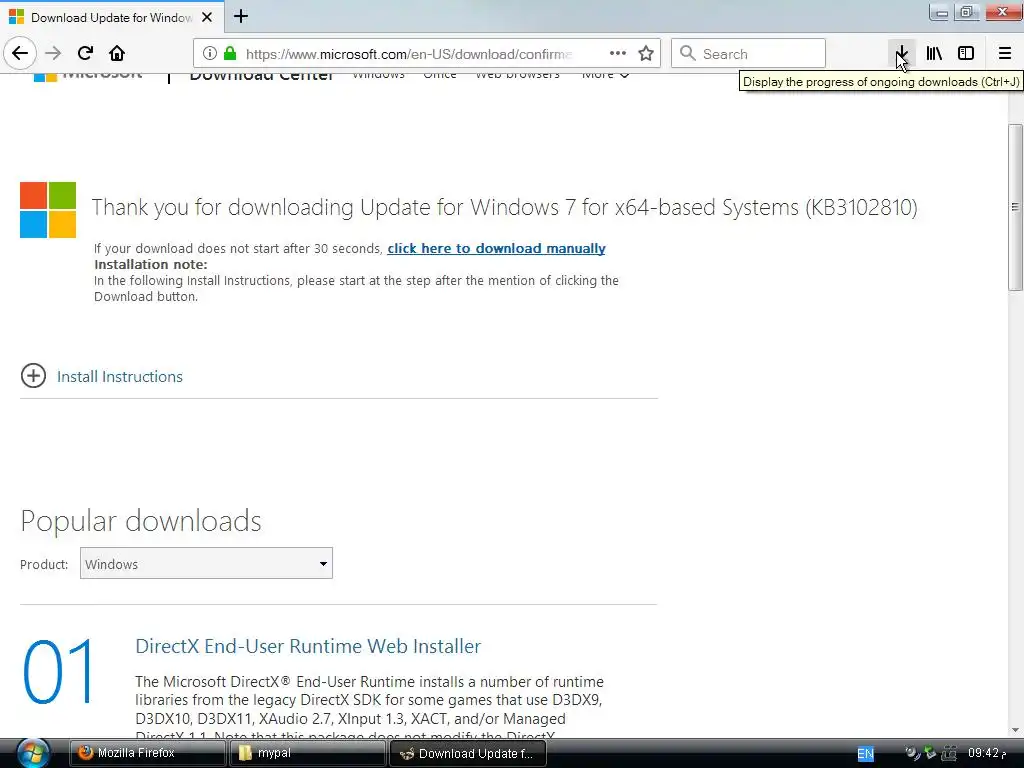Reload the current page
This screenshot has width=1024, height=768.
[x=85, y=54]
